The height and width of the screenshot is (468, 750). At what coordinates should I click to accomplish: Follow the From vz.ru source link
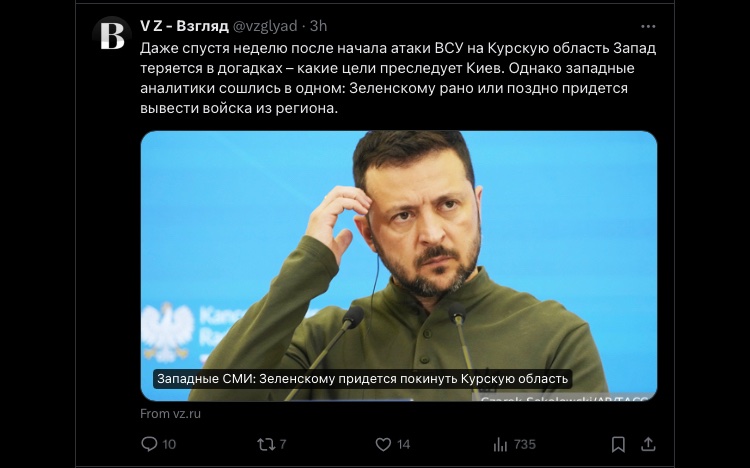pos(170,414)
